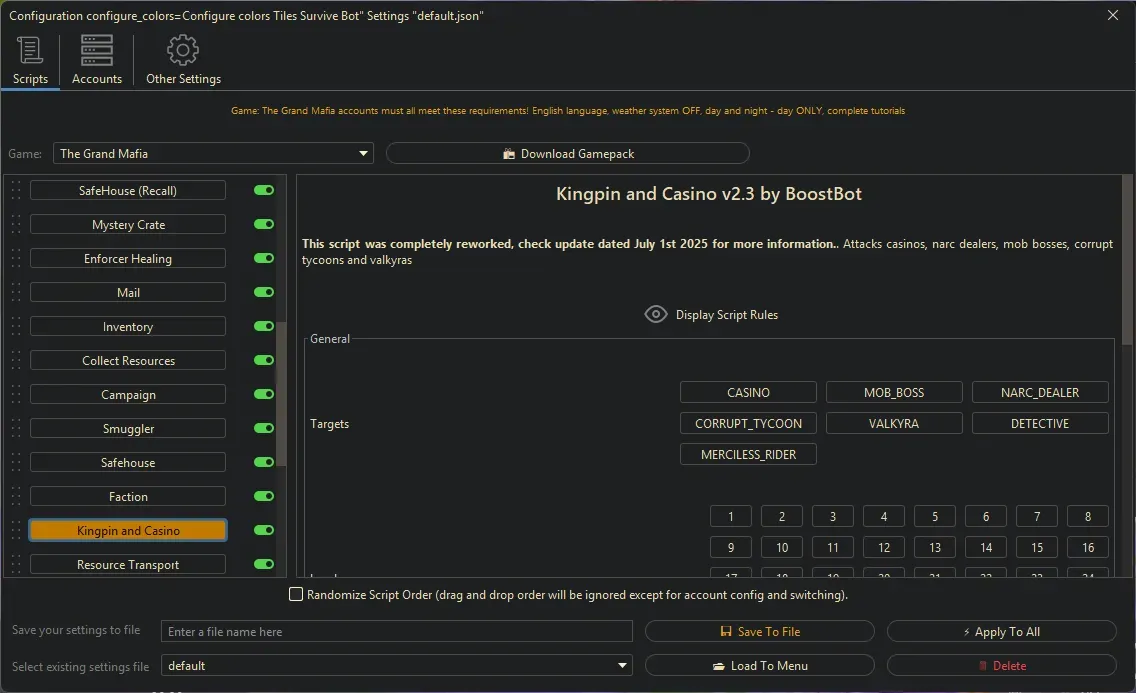Select the MOB_BOSS target
The height and width of the screenshot is (693, 1136).
894,392
